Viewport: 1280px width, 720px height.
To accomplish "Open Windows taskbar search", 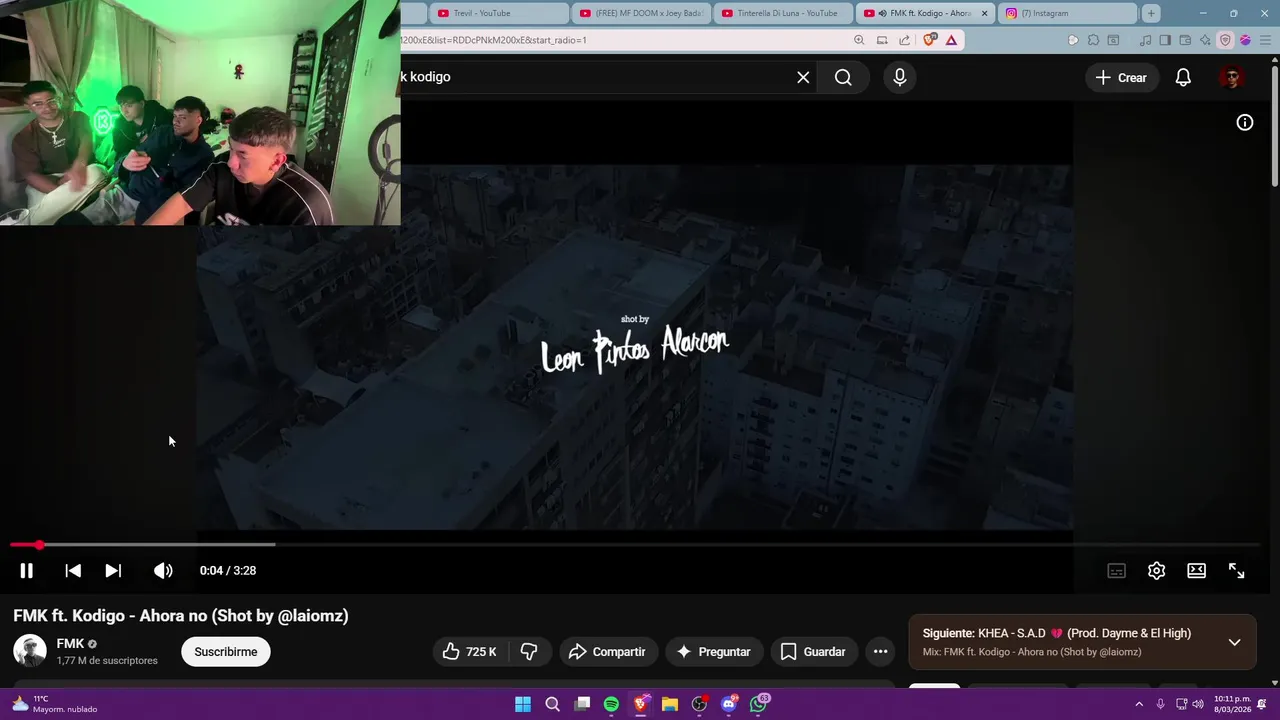I will (552, 704).
